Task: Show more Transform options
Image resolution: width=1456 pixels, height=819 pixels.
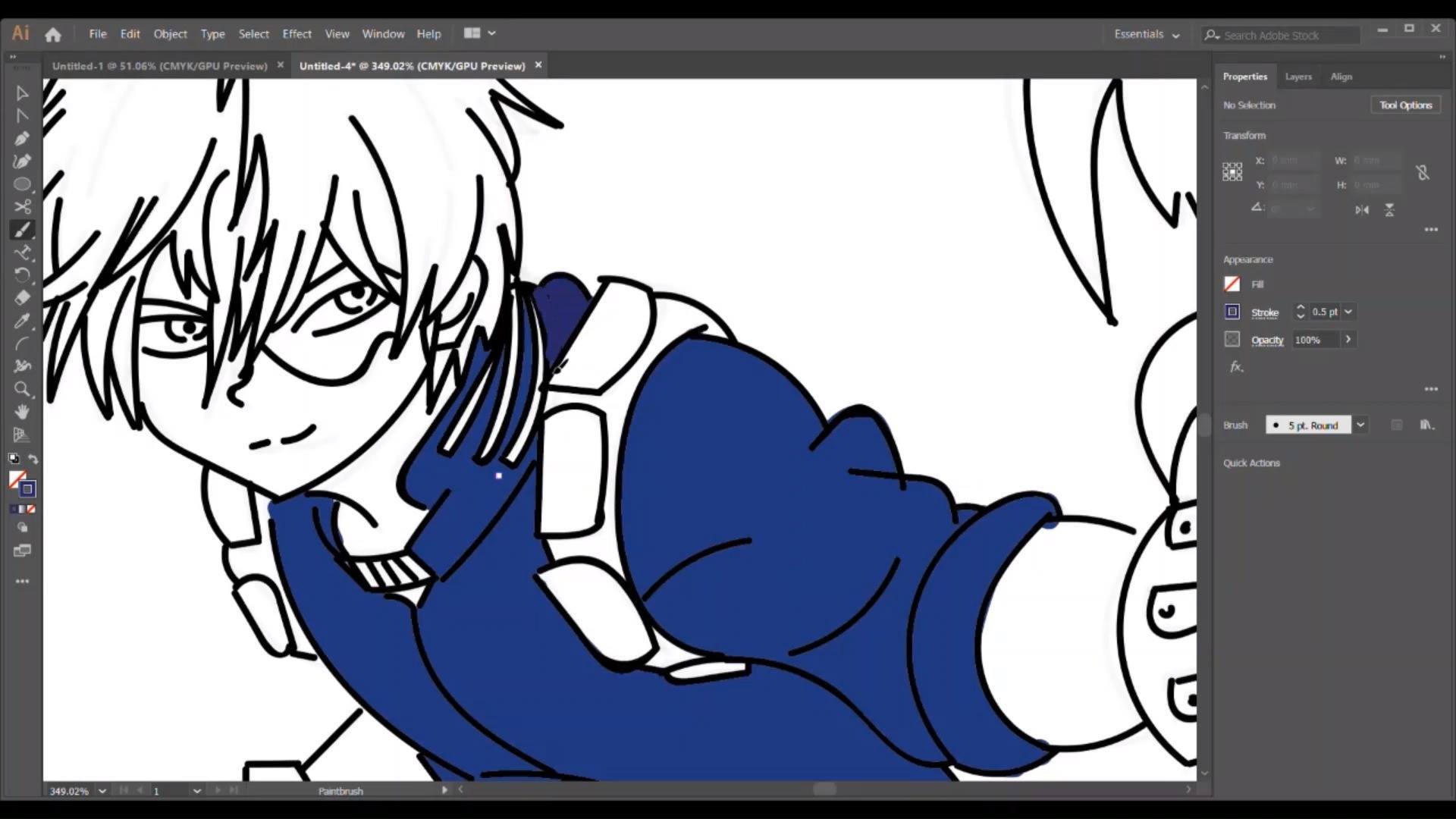Action: (1431, 230)
